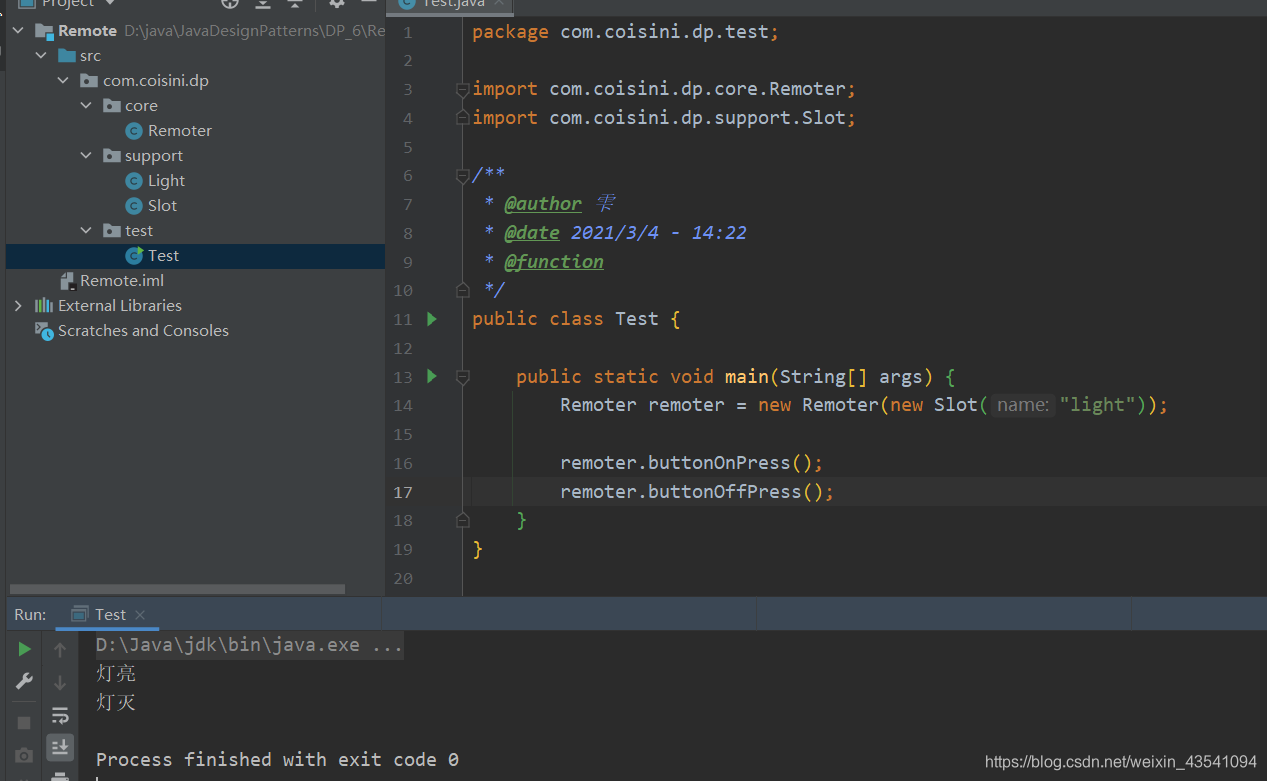
Task: Click the External Libraries icon
Action: click(44, 306)
